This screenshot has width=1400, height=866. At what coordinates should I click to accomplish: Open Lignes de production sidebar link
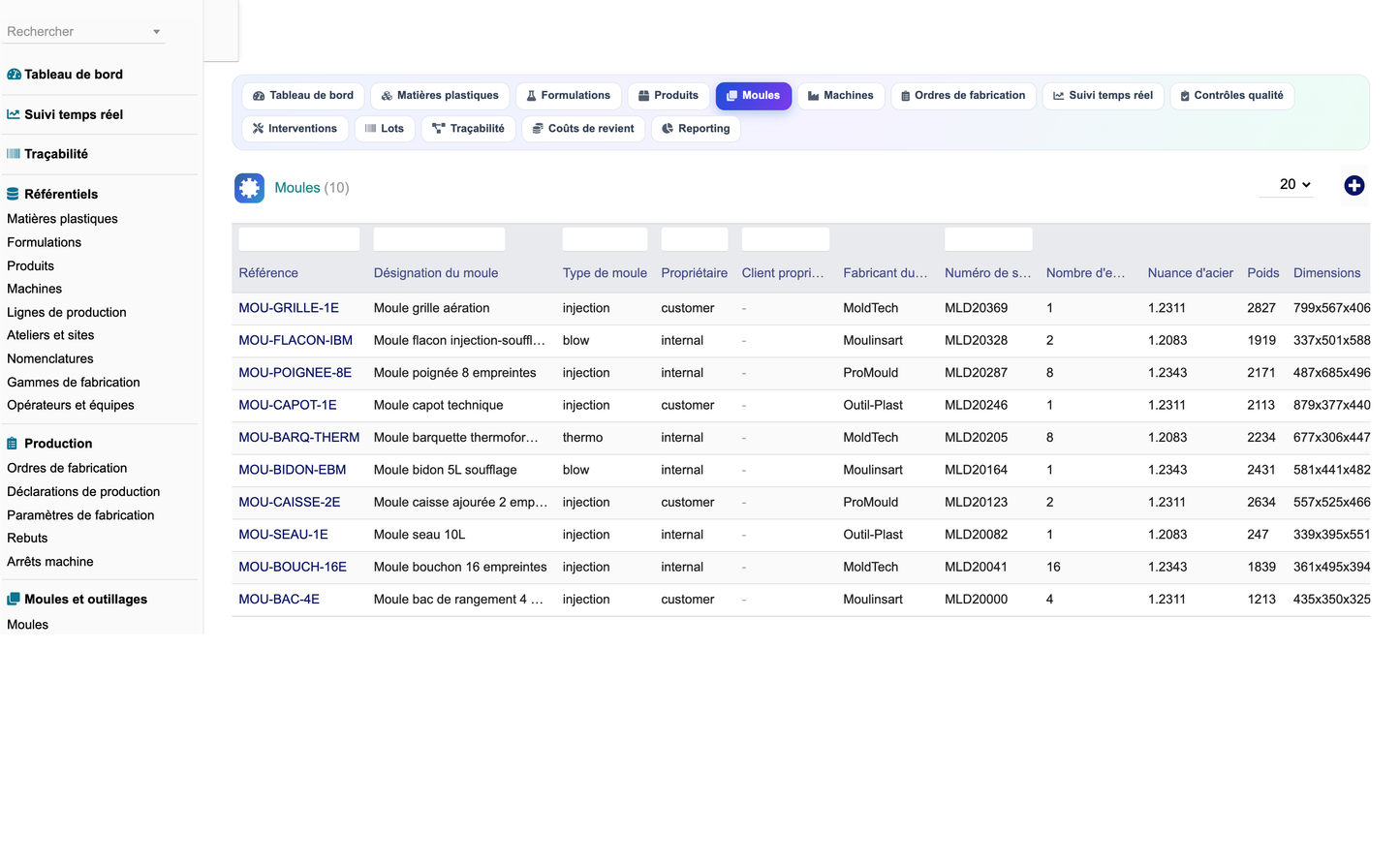[66, 312]
